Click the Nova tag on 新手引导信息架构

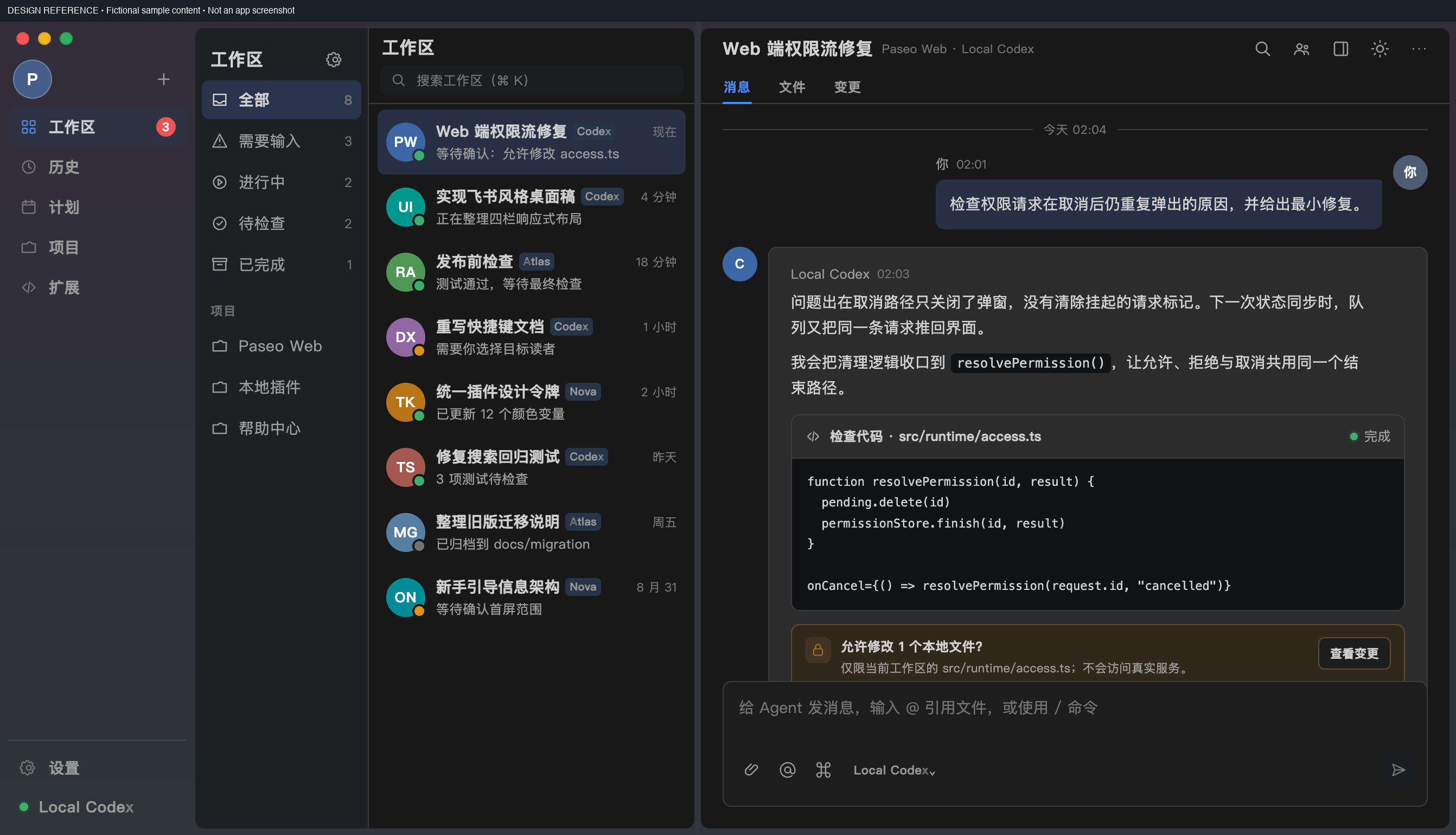click(x=583, y=587)
